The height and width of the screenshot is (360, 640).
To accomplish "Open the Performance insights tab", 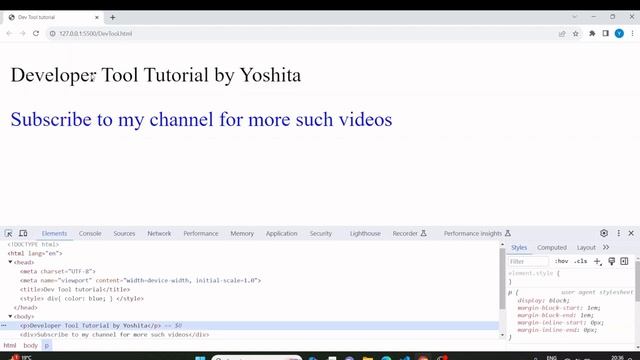I will click(477, 233).
